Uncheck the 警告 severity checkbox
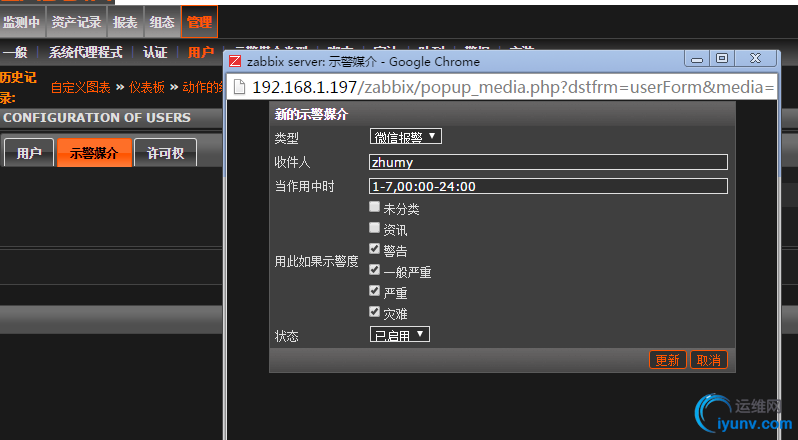The width and height of the screenshot is (798, 440). click(375, 249)
